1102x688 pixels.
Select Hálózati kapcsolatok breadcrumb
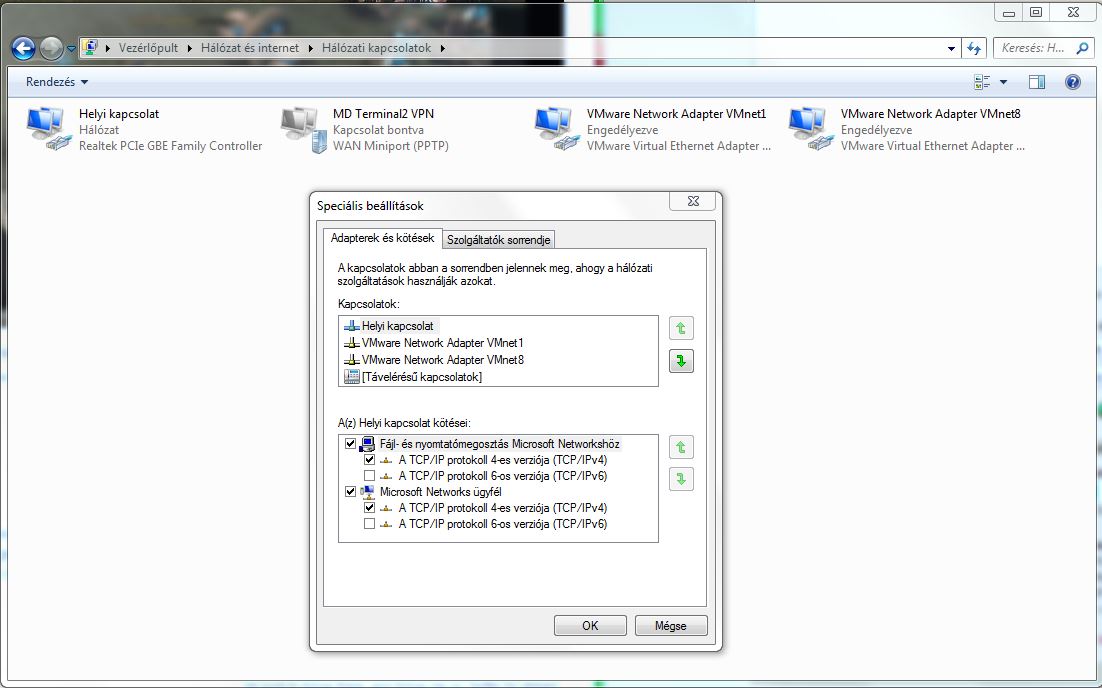[x=376, y=48]
